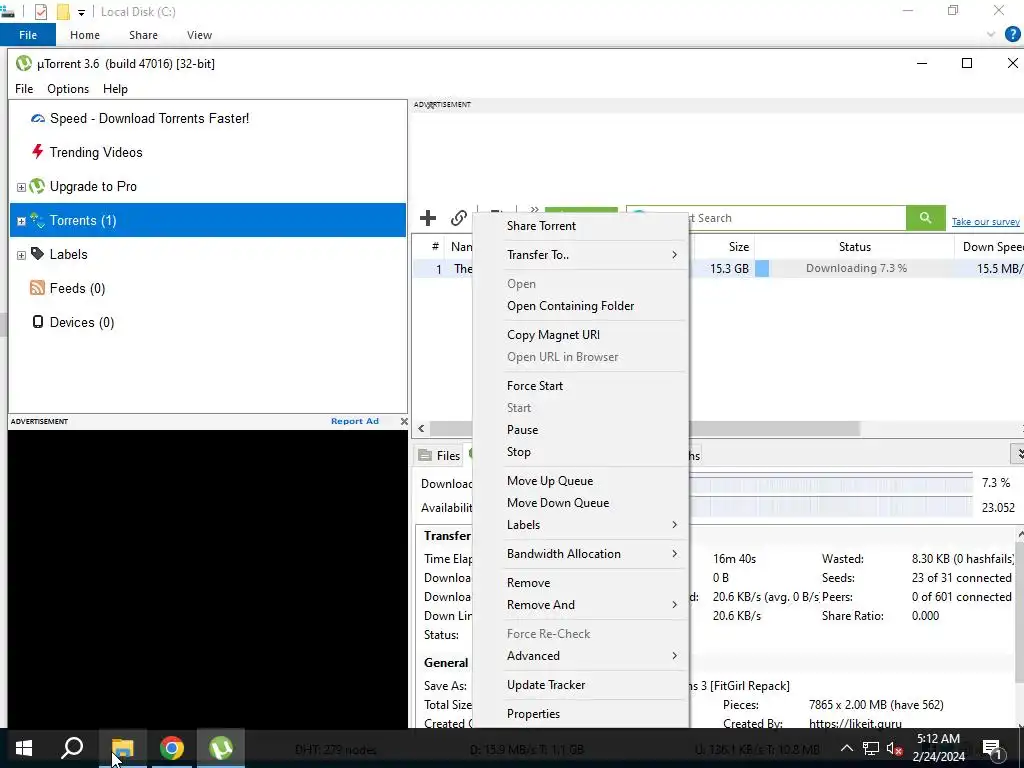Open the Explorer Home ribbon tab

coord(85,35)
